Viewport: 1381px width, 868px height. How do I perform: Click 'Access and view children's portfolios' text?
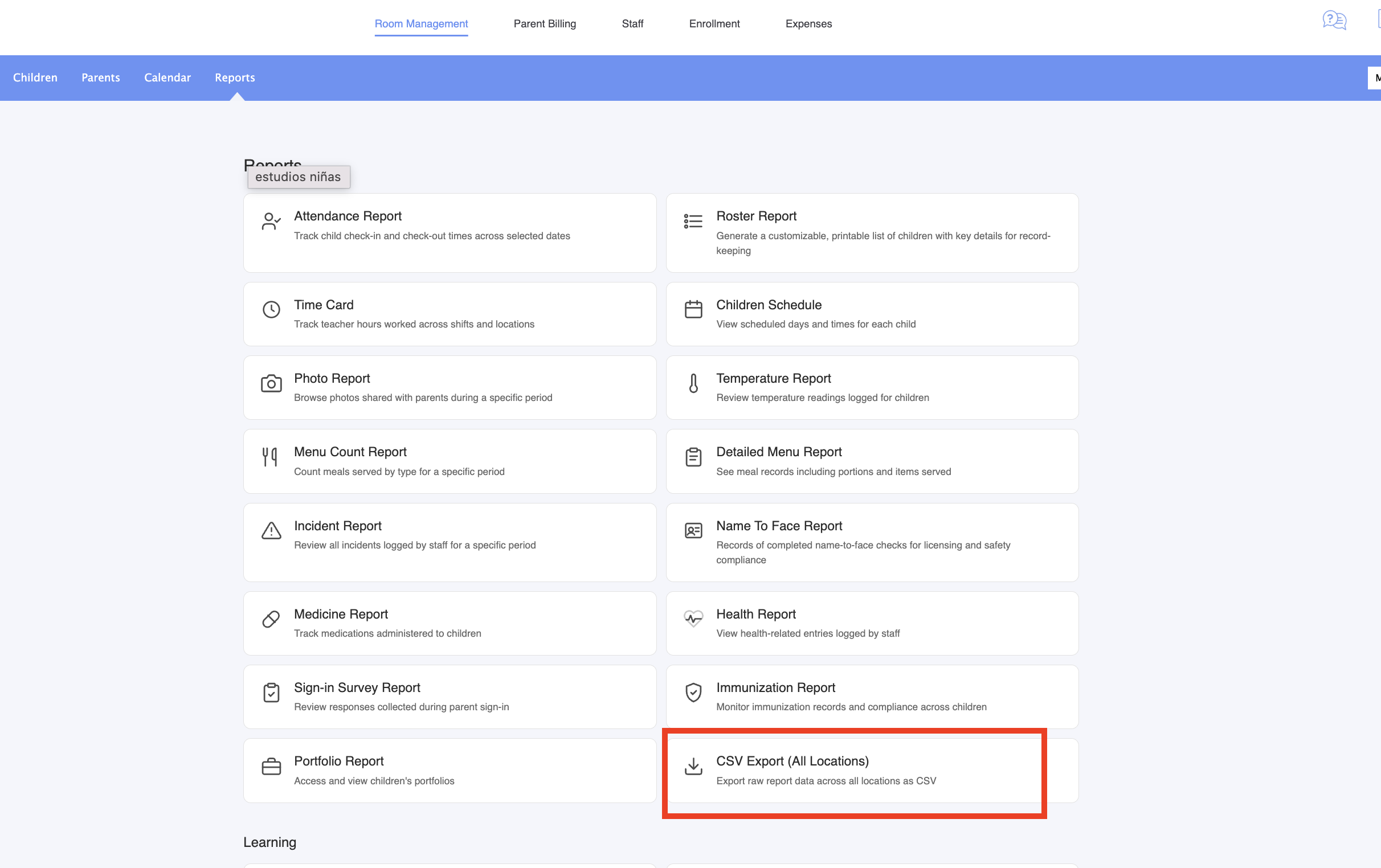pyautogui.click(x=374, y=781)
